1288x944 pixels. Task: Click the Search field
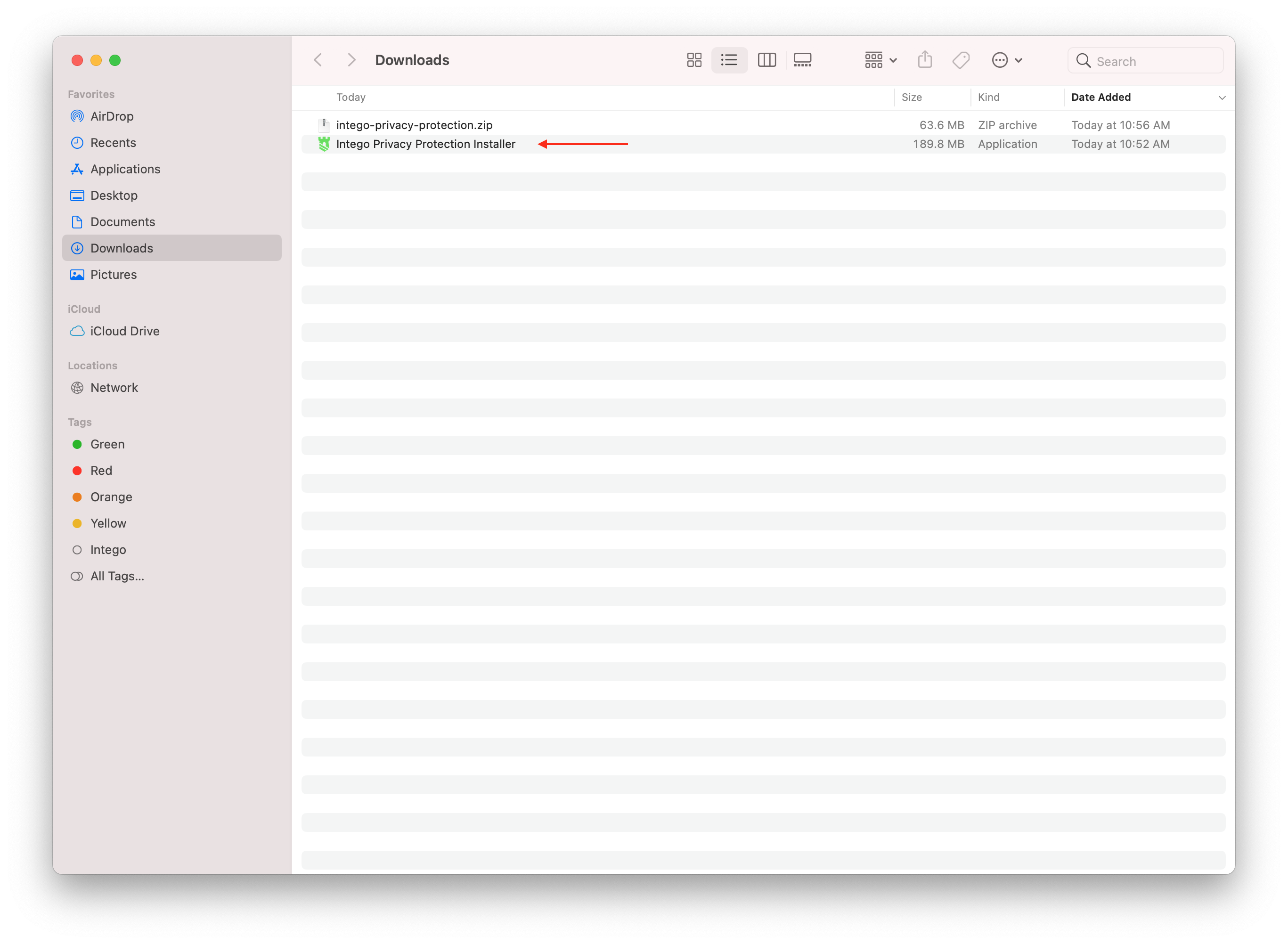pyautogui.click(x=1145, y=61)
